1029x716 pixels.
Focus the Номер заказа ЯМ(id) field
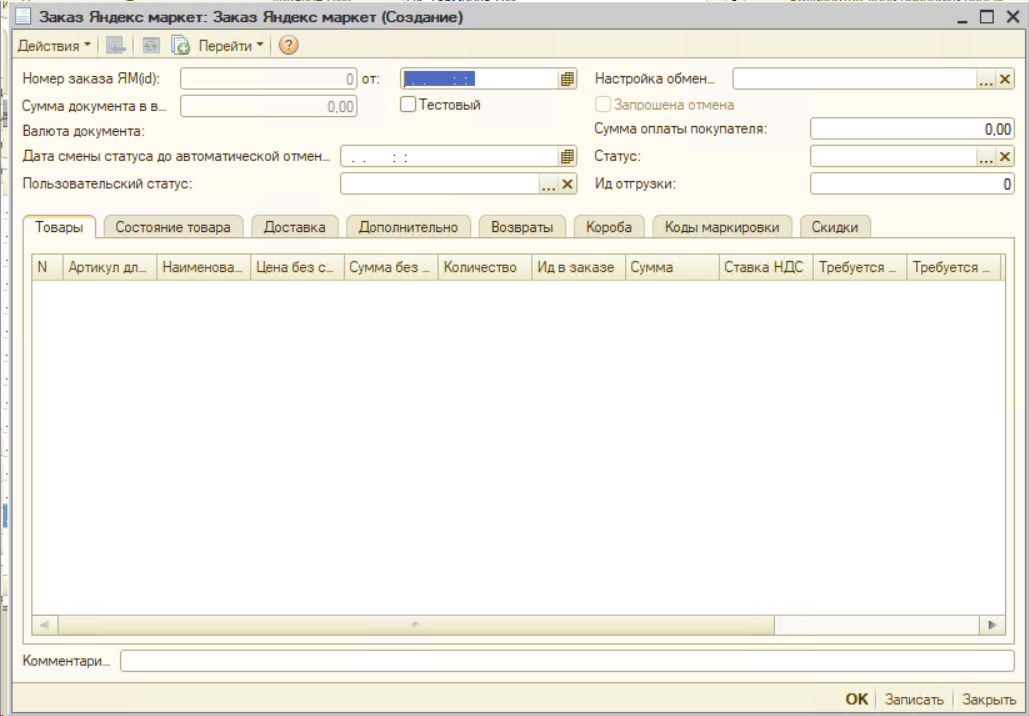(x=268, y=79)
